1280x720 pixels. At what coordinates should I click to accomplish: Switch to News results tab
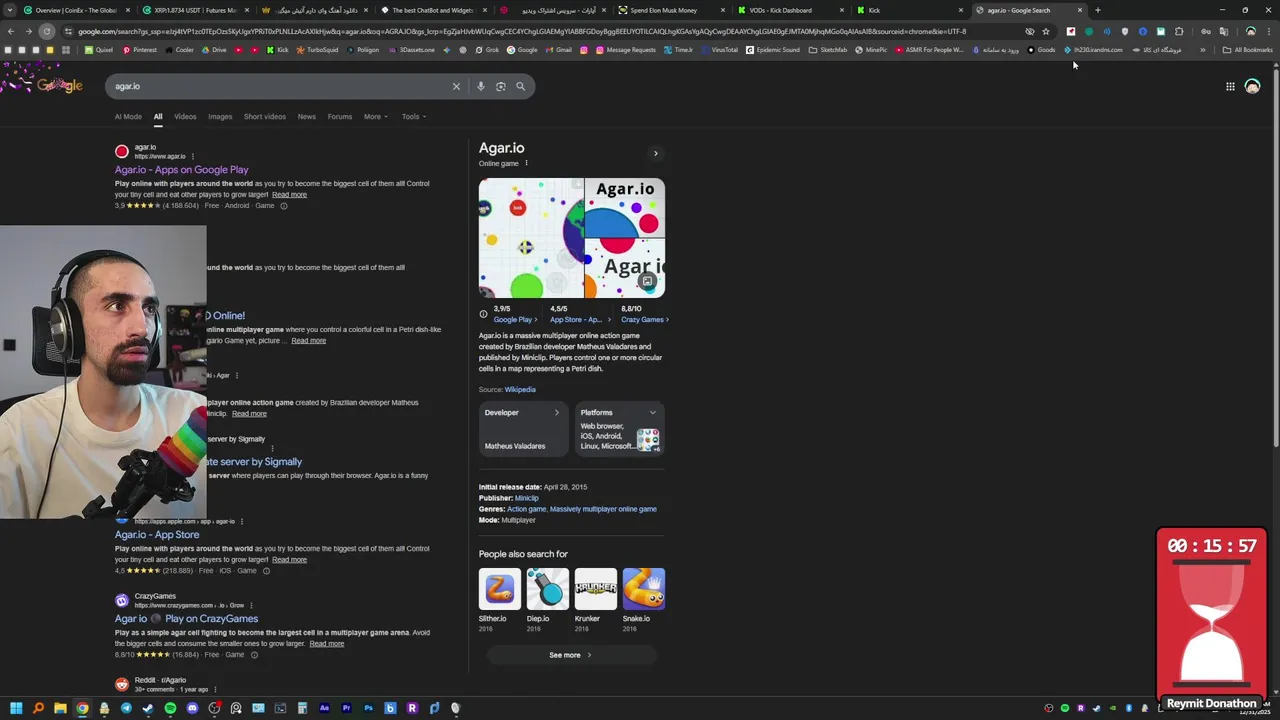(306, 117)
